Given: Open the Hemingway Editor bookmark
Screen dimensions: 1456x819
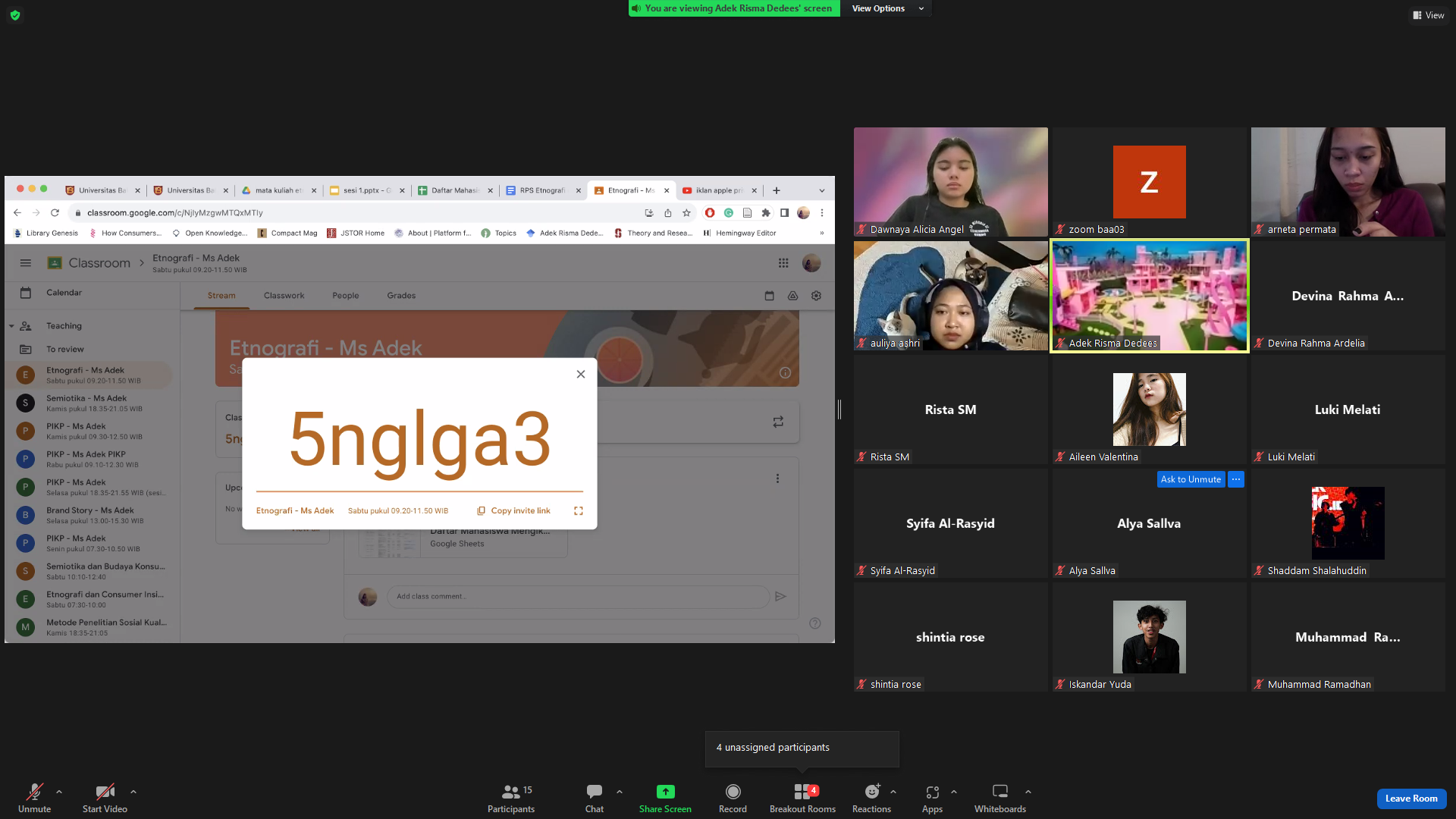Looking at the screenshot, I should coord(739,234).
